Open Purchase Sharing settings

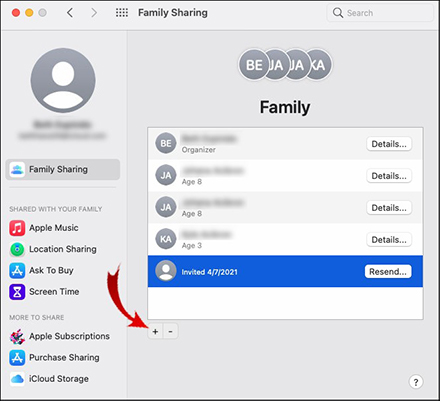tap(55, 358)
